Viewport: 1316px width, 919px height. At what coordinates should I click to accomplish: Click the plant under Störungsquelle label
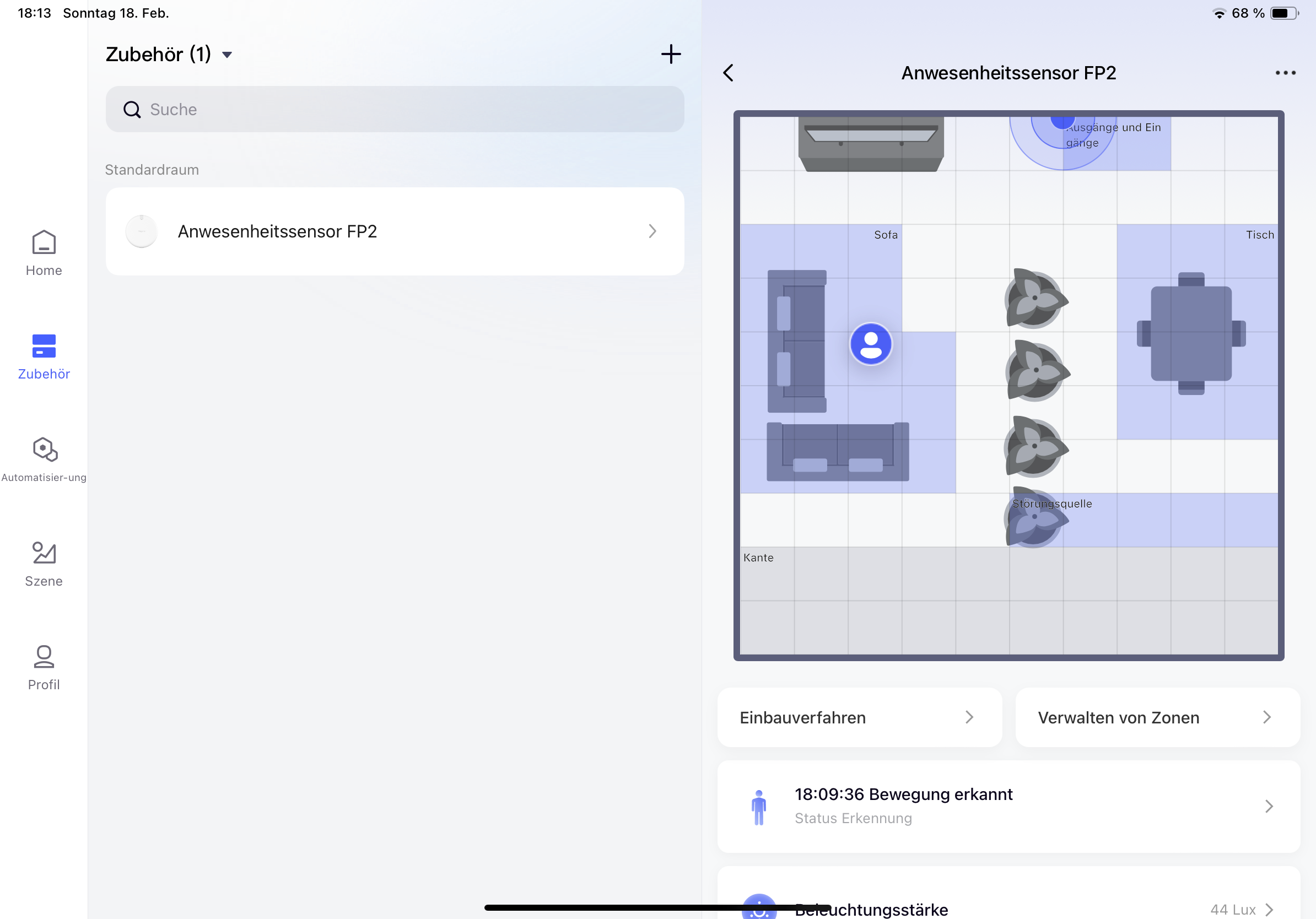(x=1035, y=517)
